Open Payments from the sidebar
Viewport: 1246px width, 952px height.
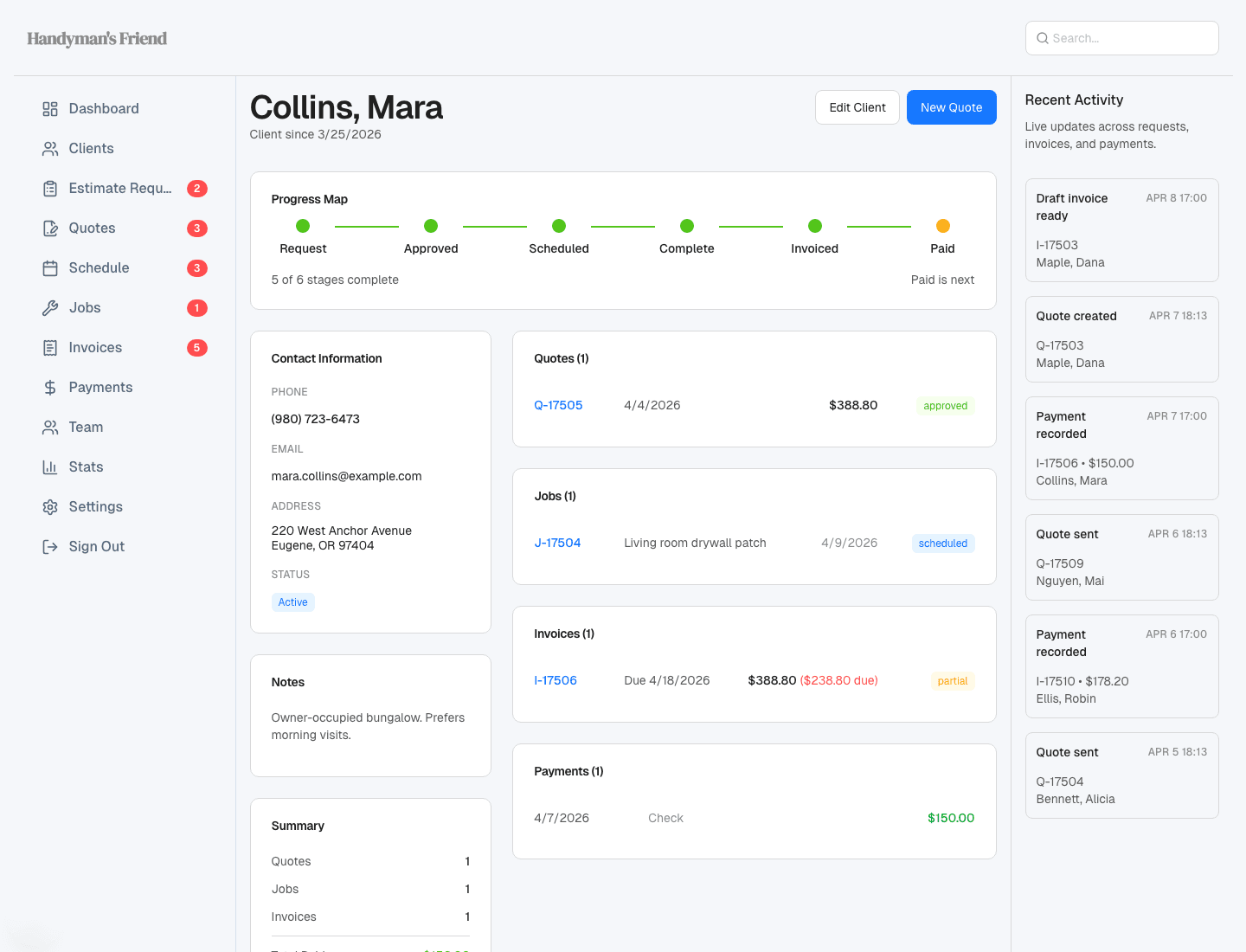coord(125,388)
